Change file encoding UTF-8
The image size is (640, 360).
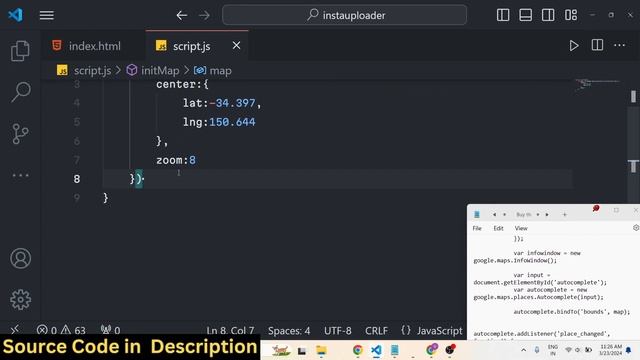point(338,330)
